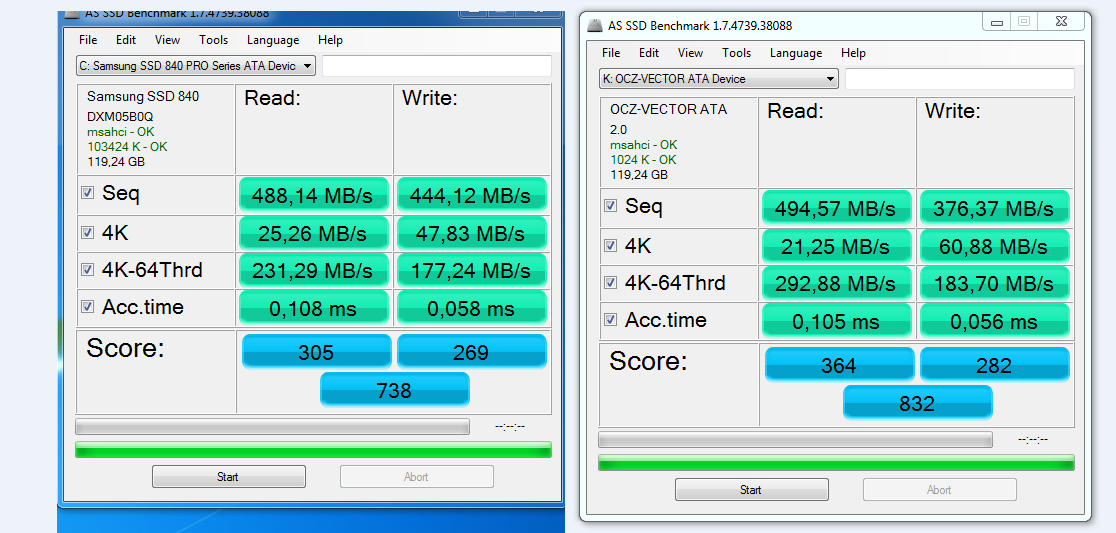The width and height of the screenshot is (1116, 533).
Task: Click the 183,70 MB/s 4K-64Thrd write result
Action: point(995,283)
